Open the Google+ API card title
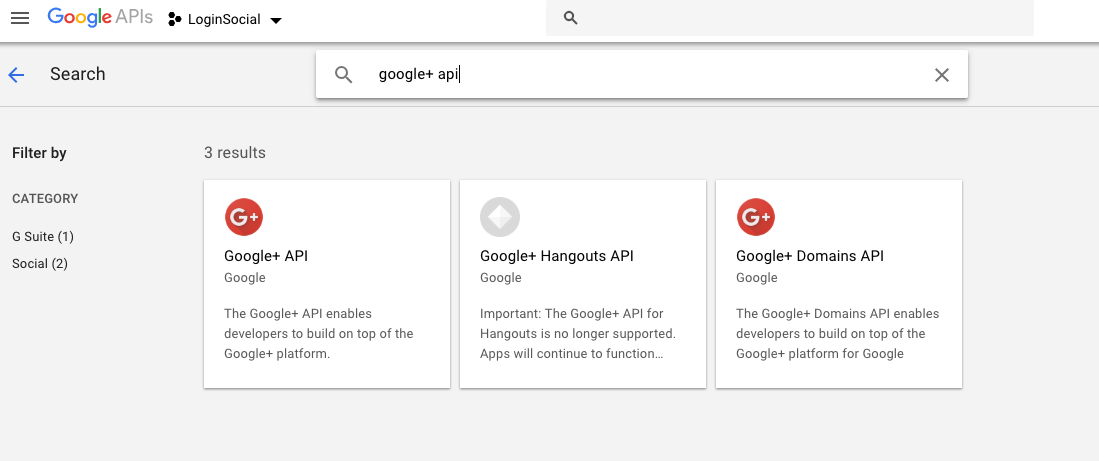This screenshot has width=1099, height=461. (x=266, y=256)
